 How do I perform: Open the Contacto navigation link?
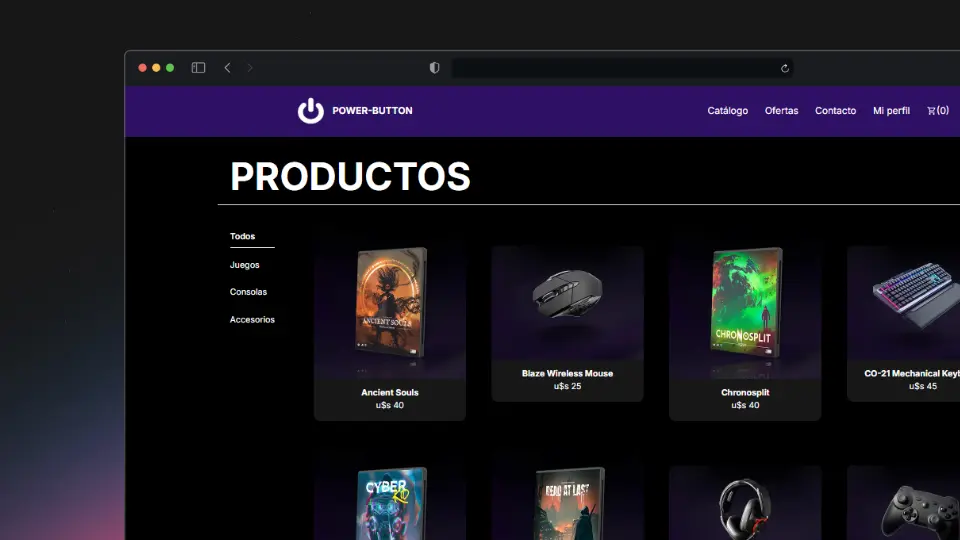click(835, 111)
